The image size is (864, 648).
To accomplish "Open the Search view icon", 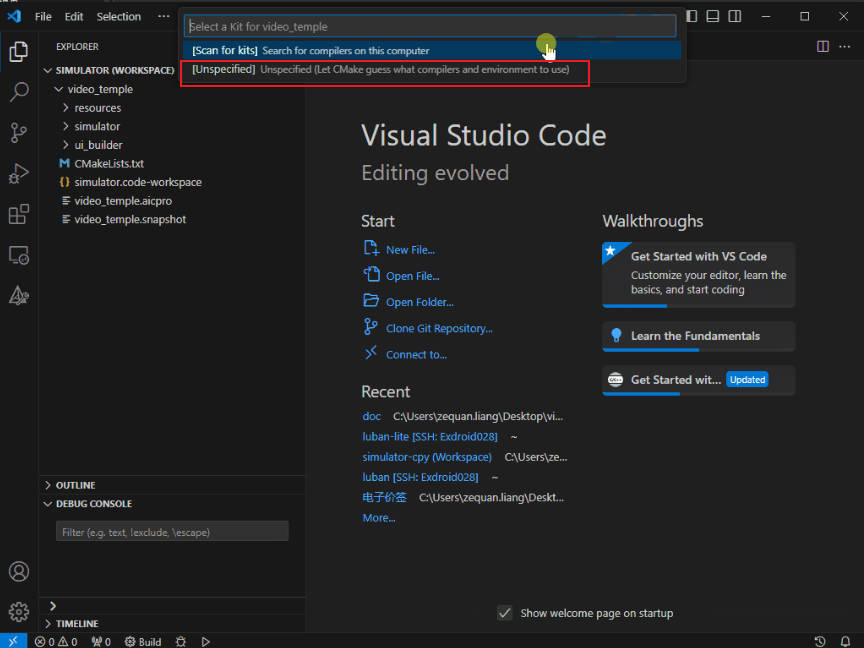I will pos(19,92).
